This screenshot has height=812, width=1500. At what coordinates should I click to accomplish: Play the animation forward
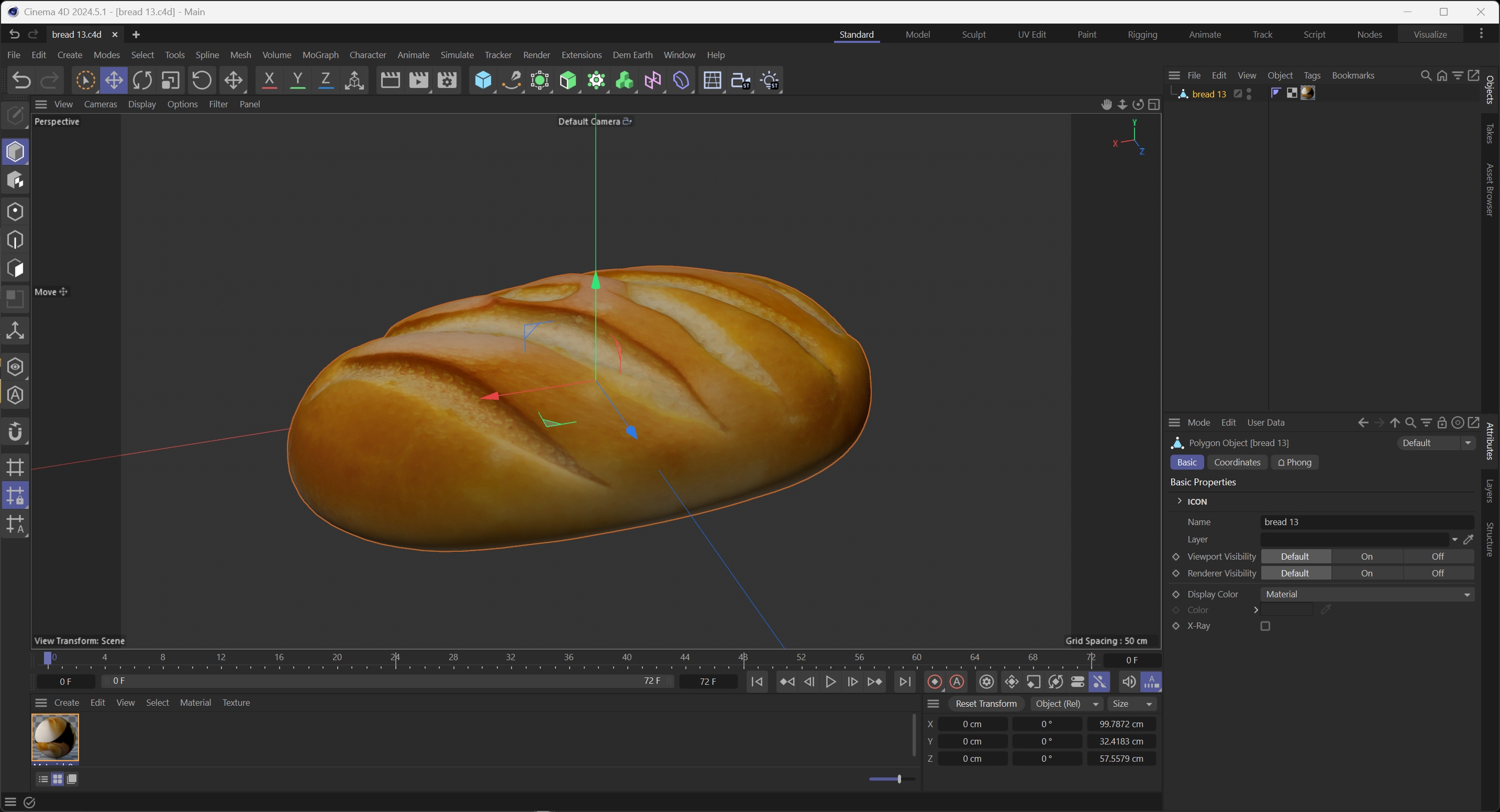(830, 682)
